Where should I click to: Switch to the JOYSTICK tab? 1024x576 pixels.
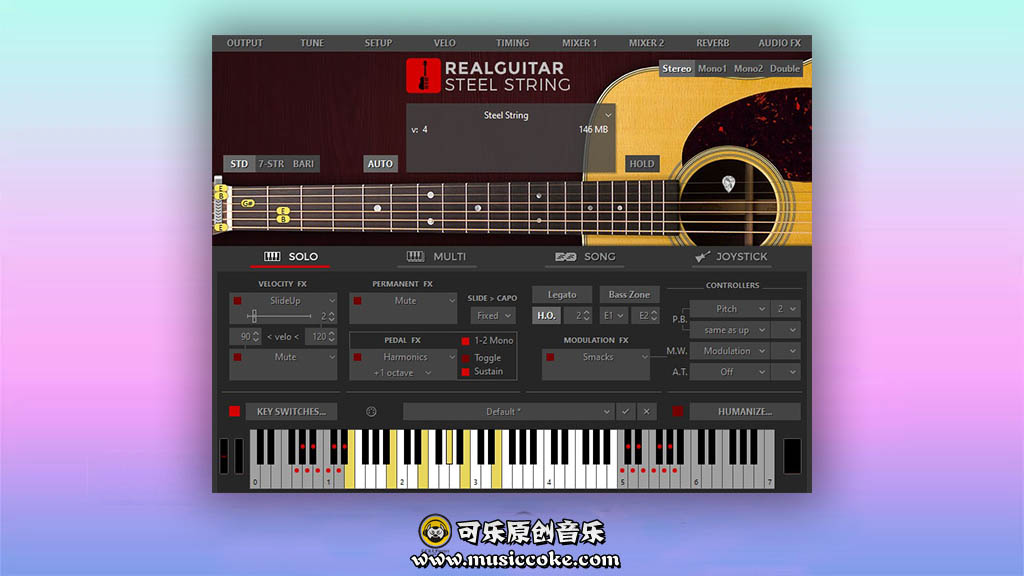(x=731, y=257)
